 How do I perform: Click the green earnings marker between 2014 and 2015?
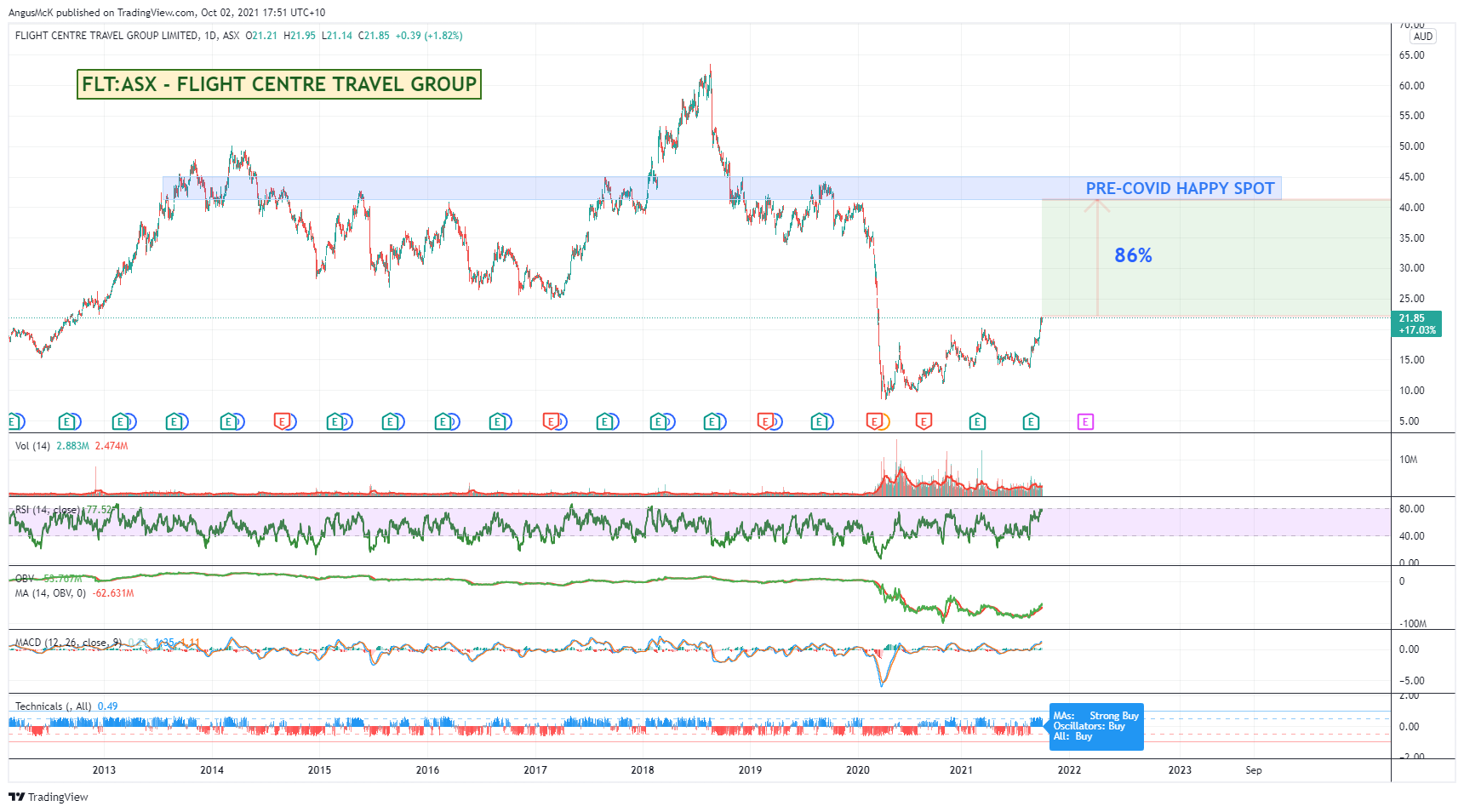(230, 421)
